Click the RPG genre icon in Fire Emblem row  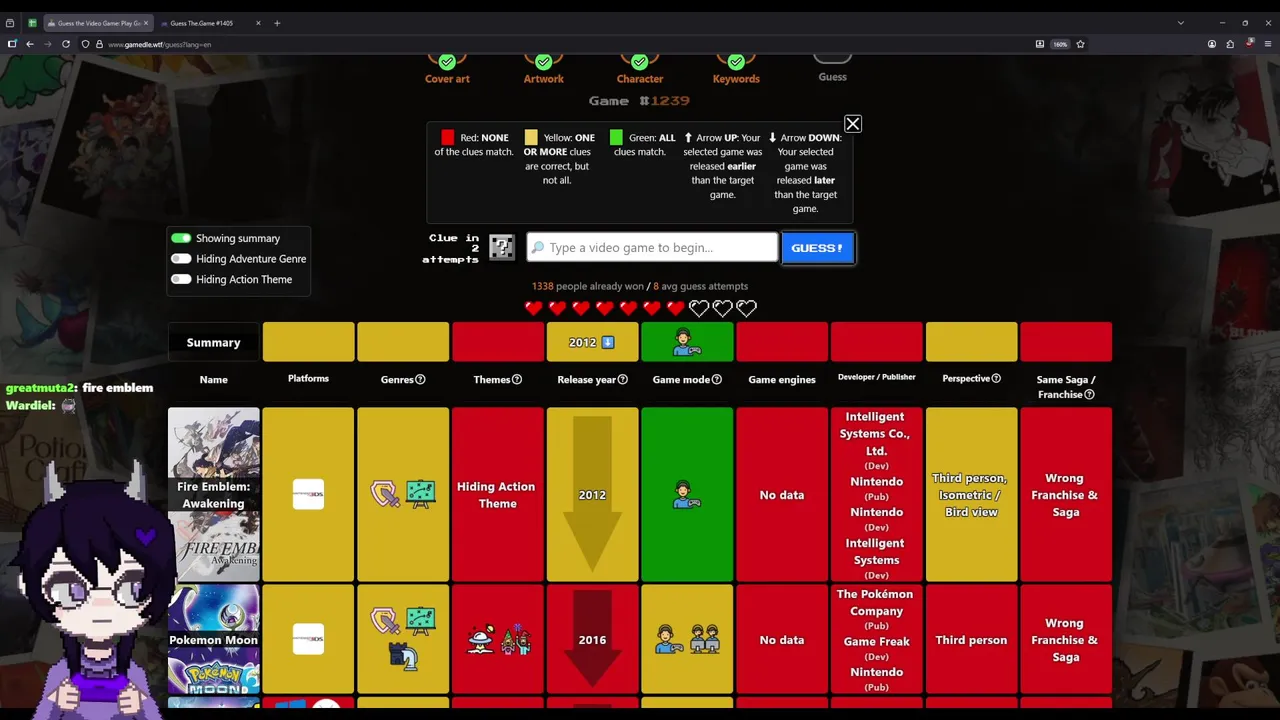click(385, 493)
